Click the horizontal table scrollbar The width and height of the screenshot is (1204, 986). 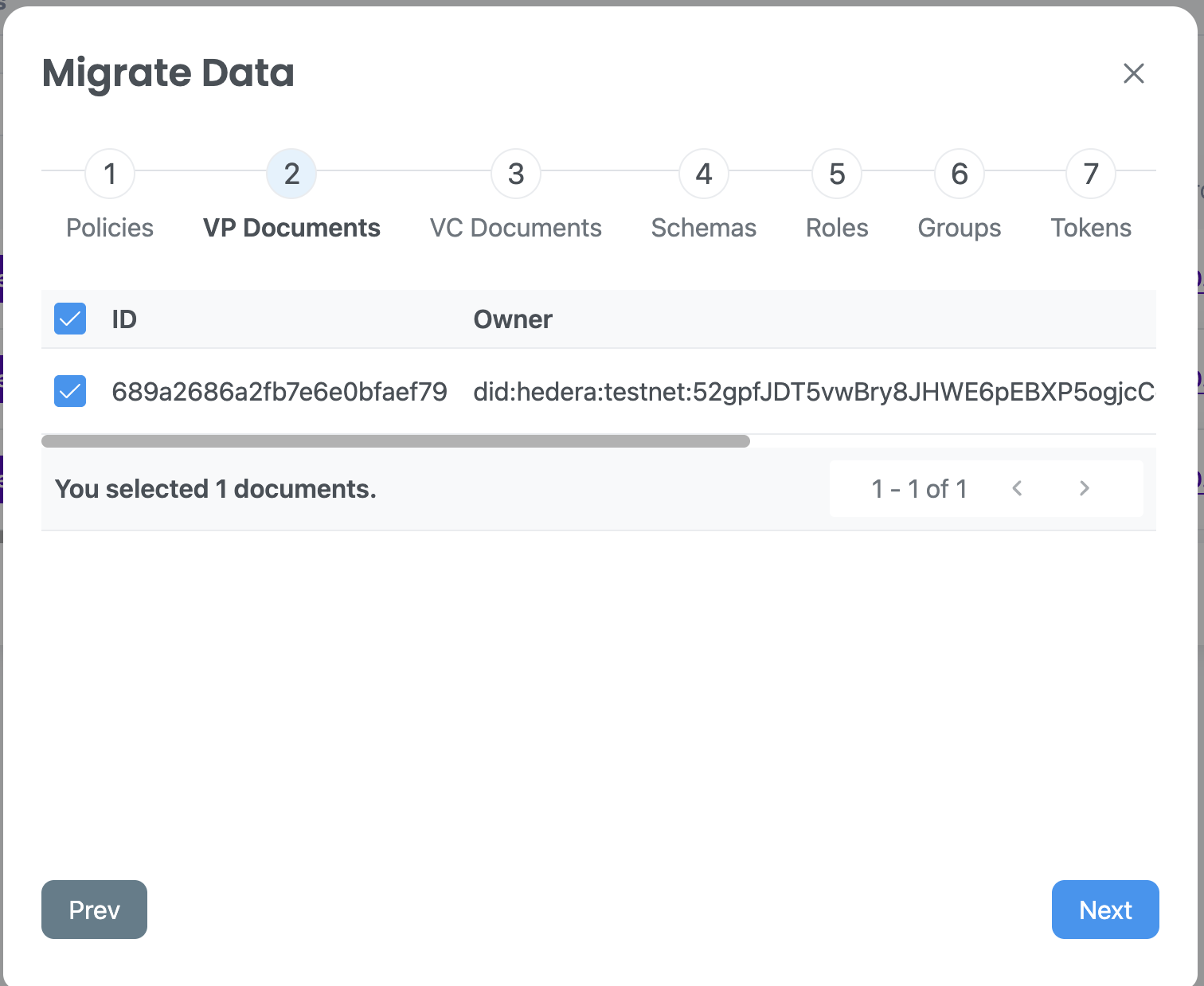(x=396, y=441)
